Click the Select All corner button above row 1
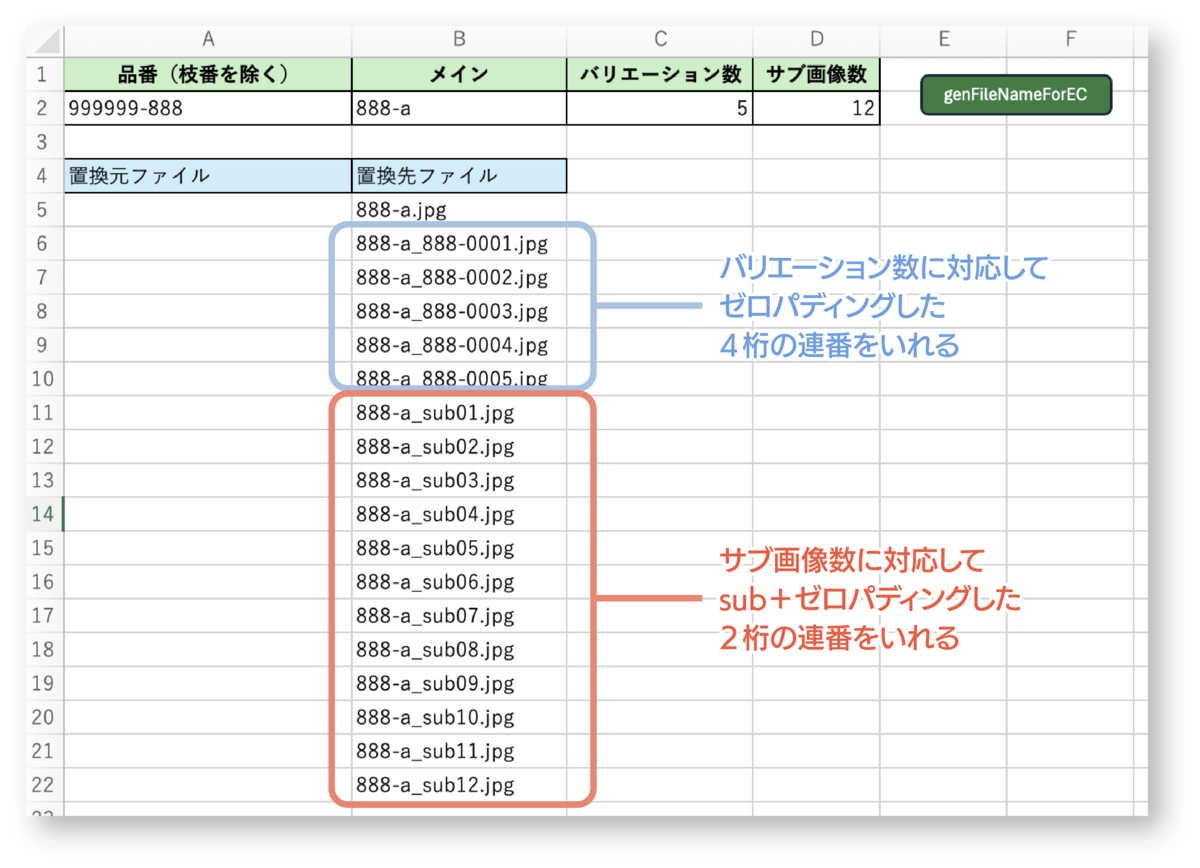 45,41
